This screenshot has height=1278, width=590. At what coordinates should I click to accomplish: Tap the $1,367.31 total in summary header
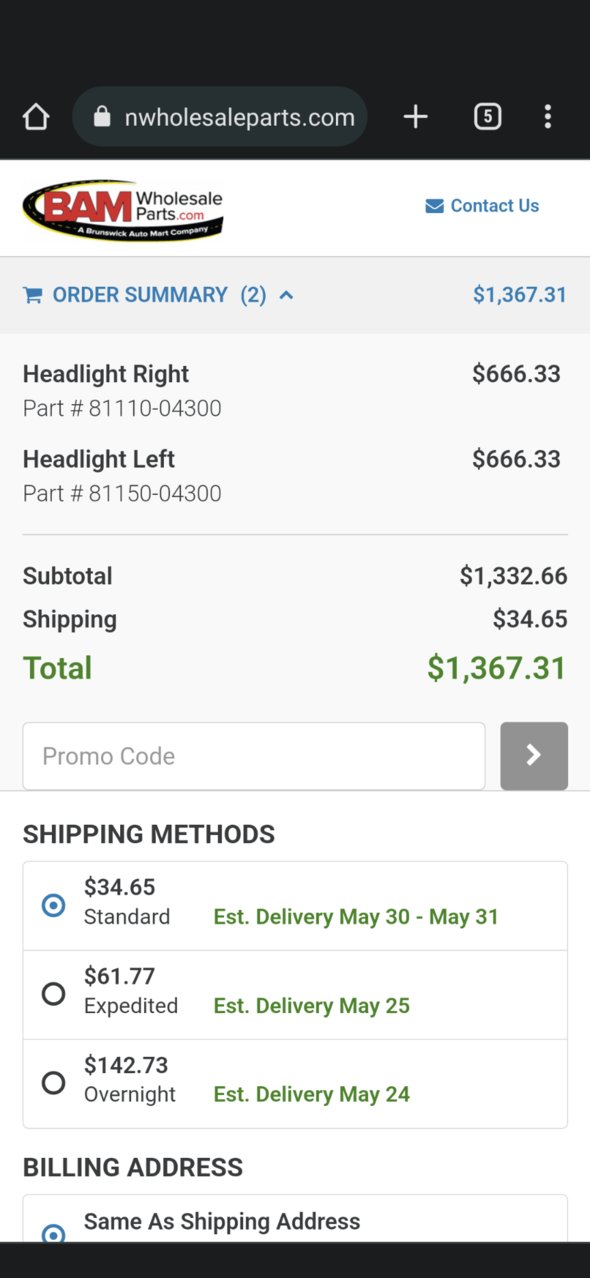(x=520, y=295)
